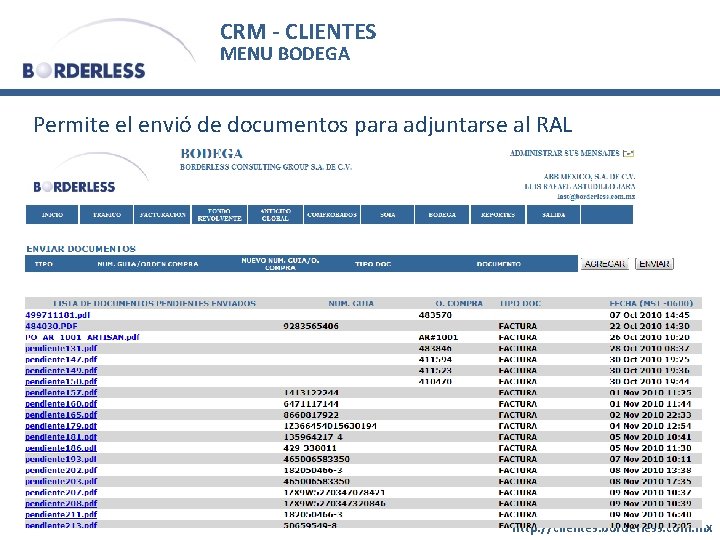Viewport: 720px width, 540px height.
Task: Open pendiente202.pdf
Action: coord(61,470)
